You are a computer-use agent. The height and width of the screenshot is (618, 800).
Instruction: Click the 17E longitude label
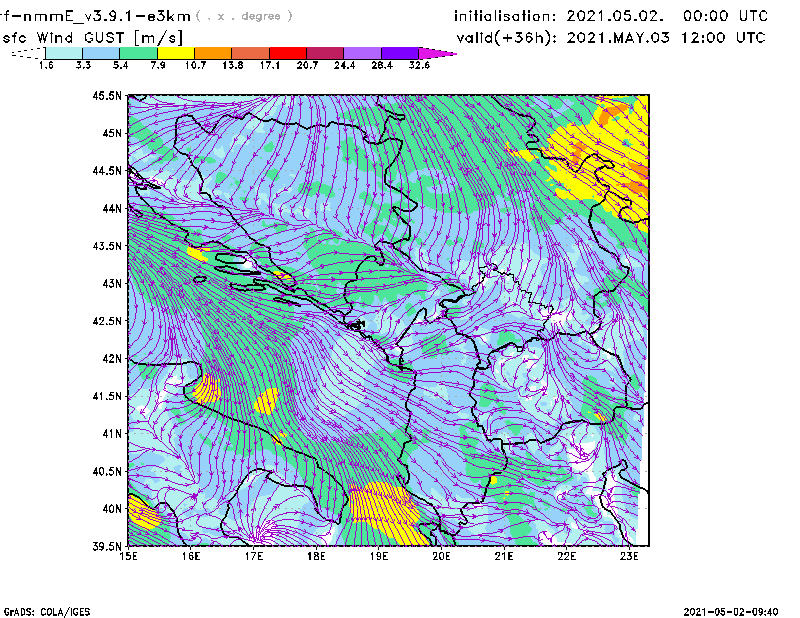click(x=254, y=556)
